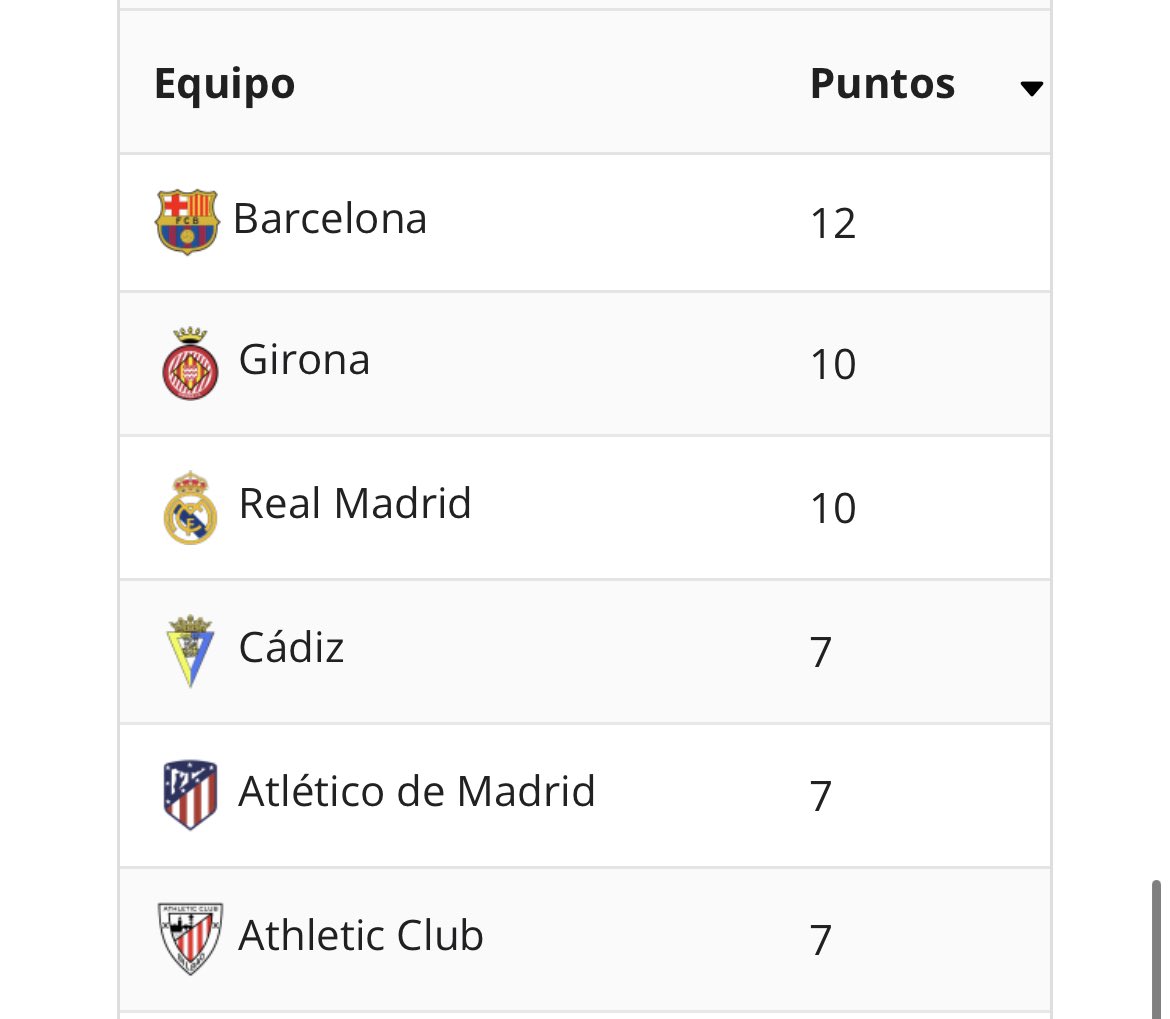
Task: Select the Cádiz team name
Action: tap(291, 648)
